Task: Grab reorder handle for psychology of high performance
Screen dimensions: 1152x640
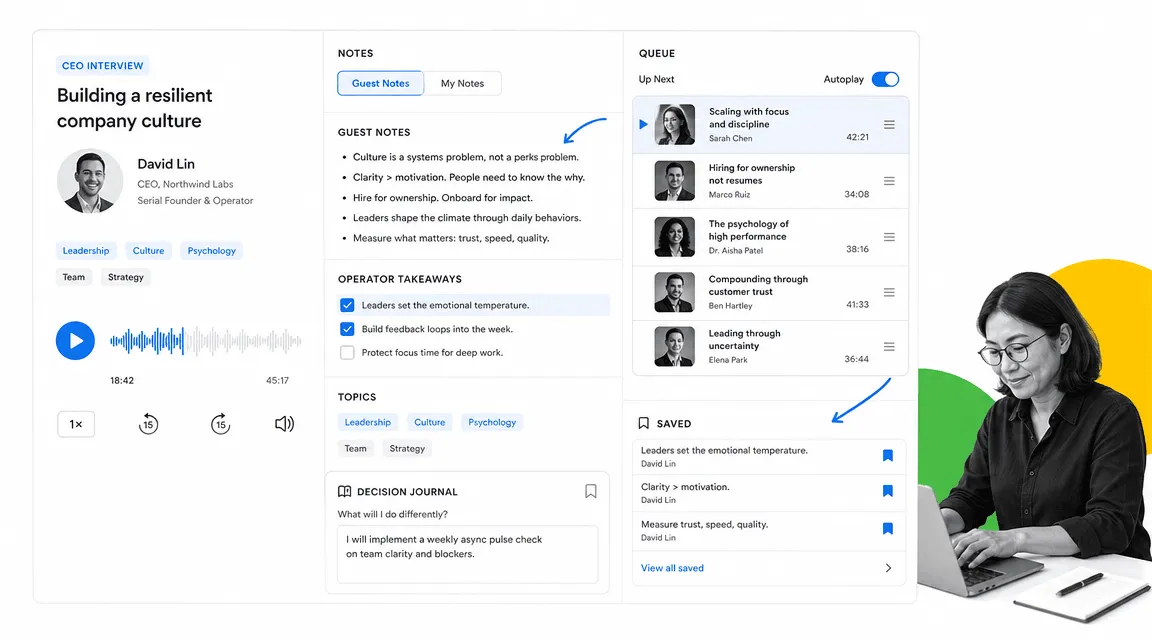Action: tap(889, 237)
